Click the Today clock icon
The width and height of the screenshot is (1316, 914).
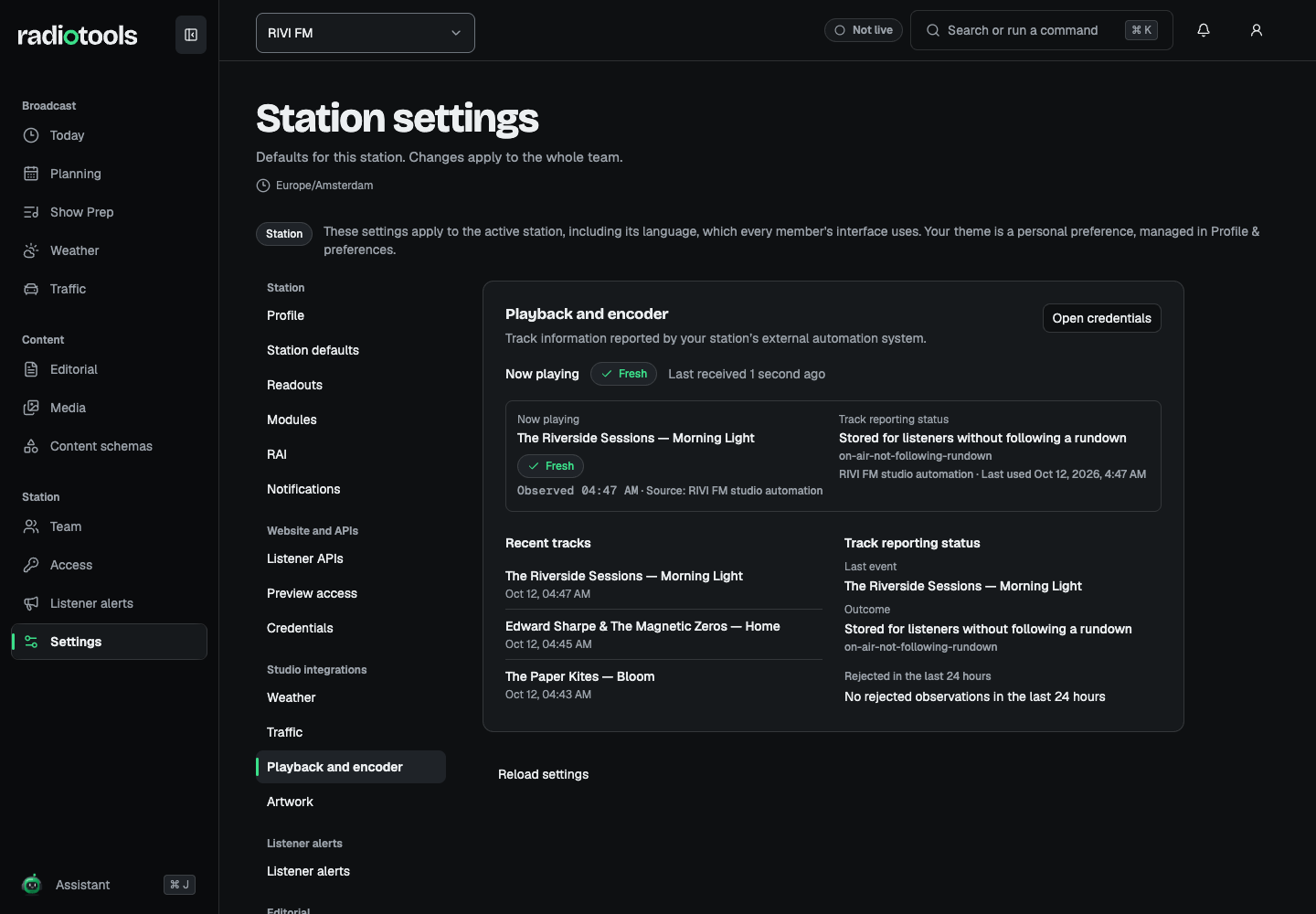click(31, 135)
